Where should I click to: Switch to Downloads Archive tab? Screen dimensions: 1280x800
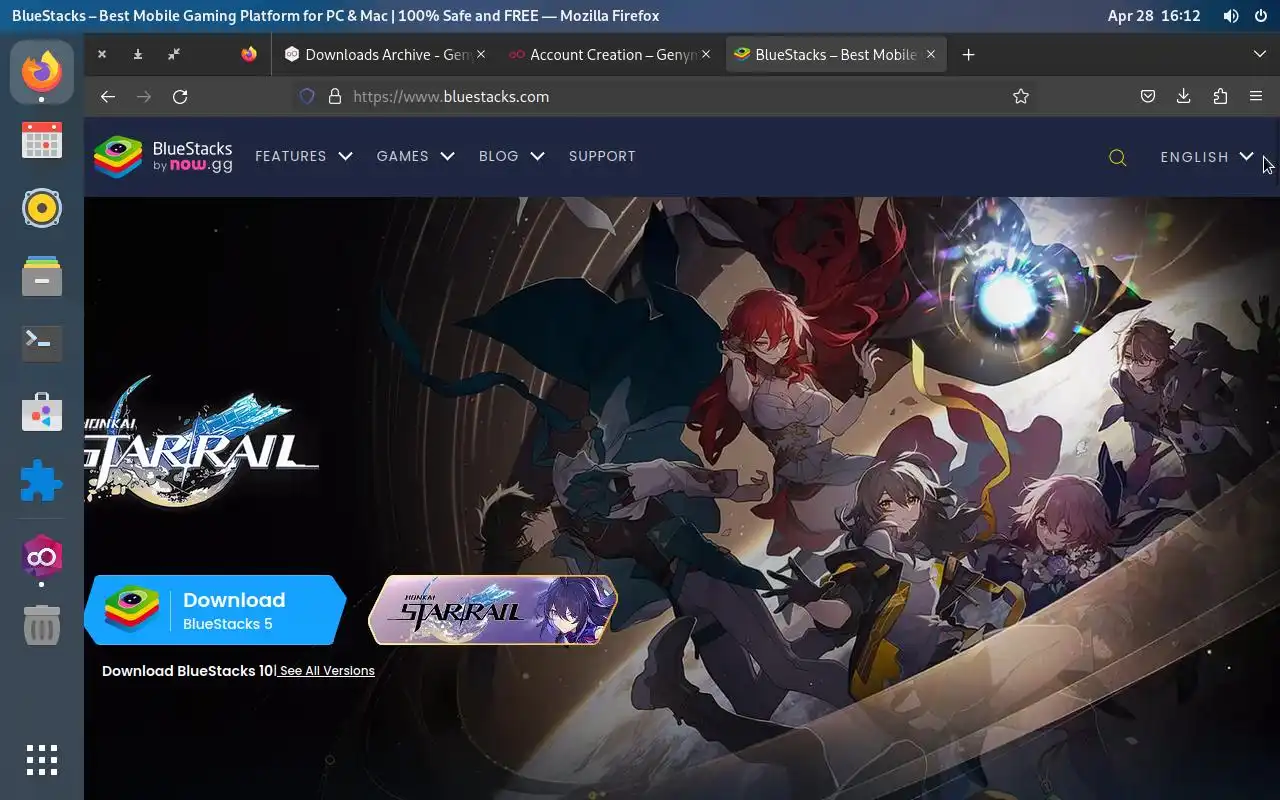click(385, 55)
